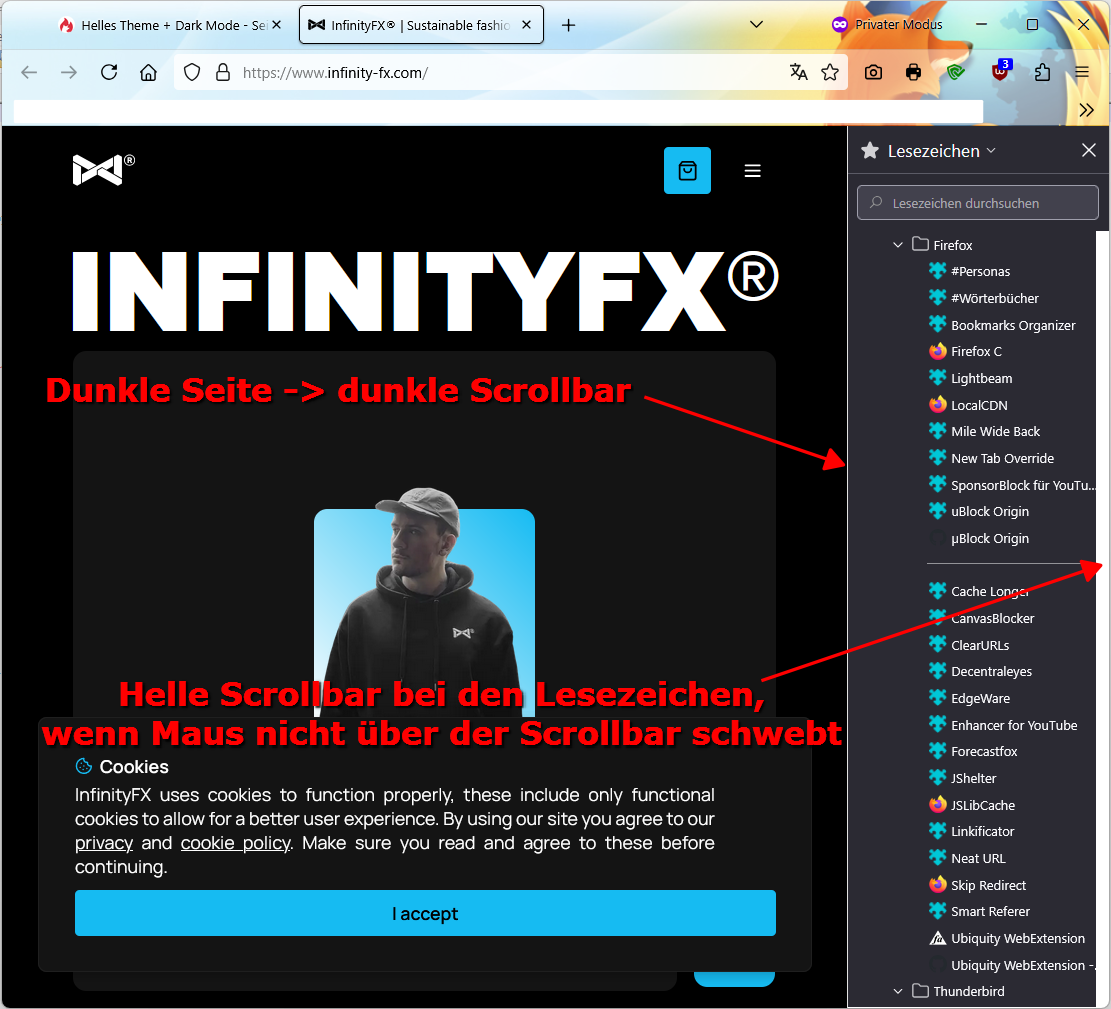Open the list all tabs dropdown arrow
Screen dimensions: 1111x1009
tap(756, 25)
